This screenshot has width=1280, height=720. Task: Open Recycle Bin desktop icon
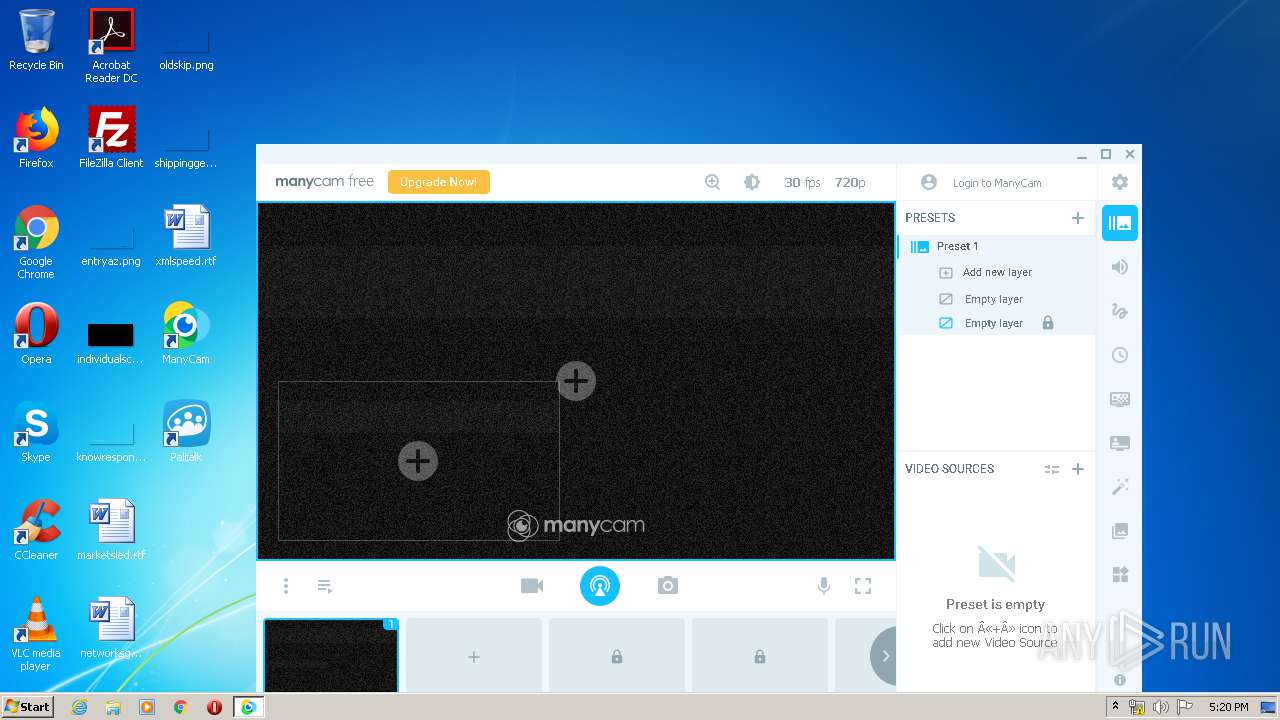point(36,40)
